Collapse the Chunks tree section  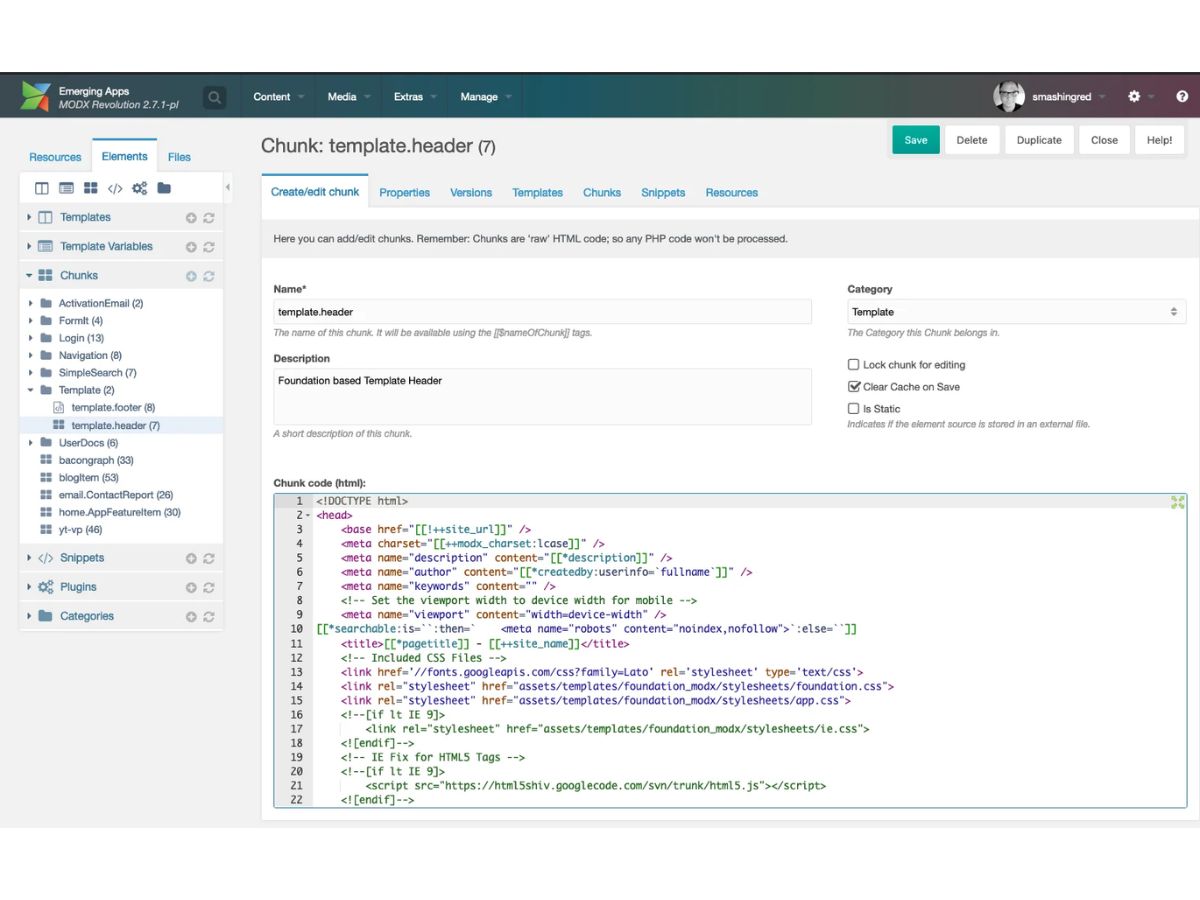tap(29, 275)
